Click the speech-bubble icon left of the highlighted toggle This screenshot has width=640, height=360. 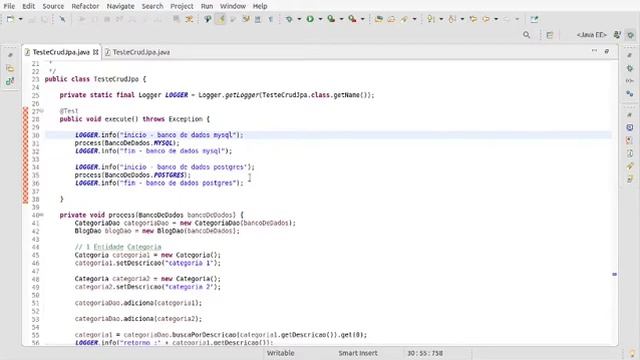[208, 19]
